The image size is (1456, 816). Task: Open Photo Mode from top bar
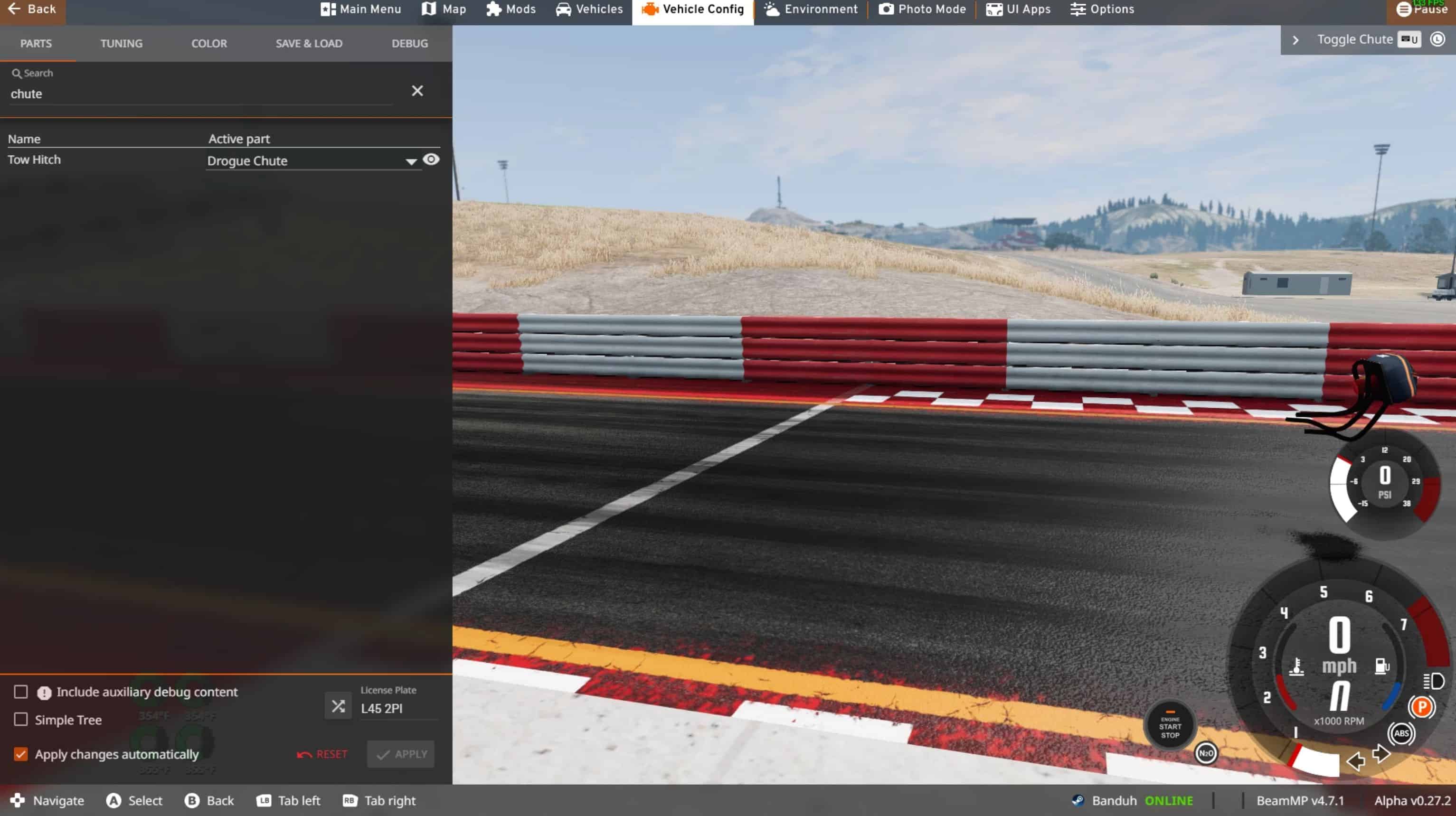pos(922,9)
